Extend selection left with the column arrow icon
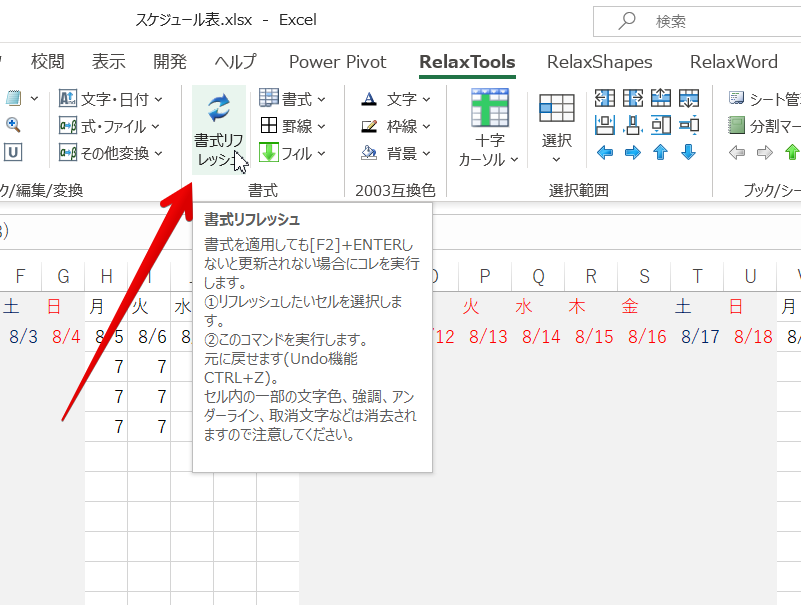 pos(605,98)
